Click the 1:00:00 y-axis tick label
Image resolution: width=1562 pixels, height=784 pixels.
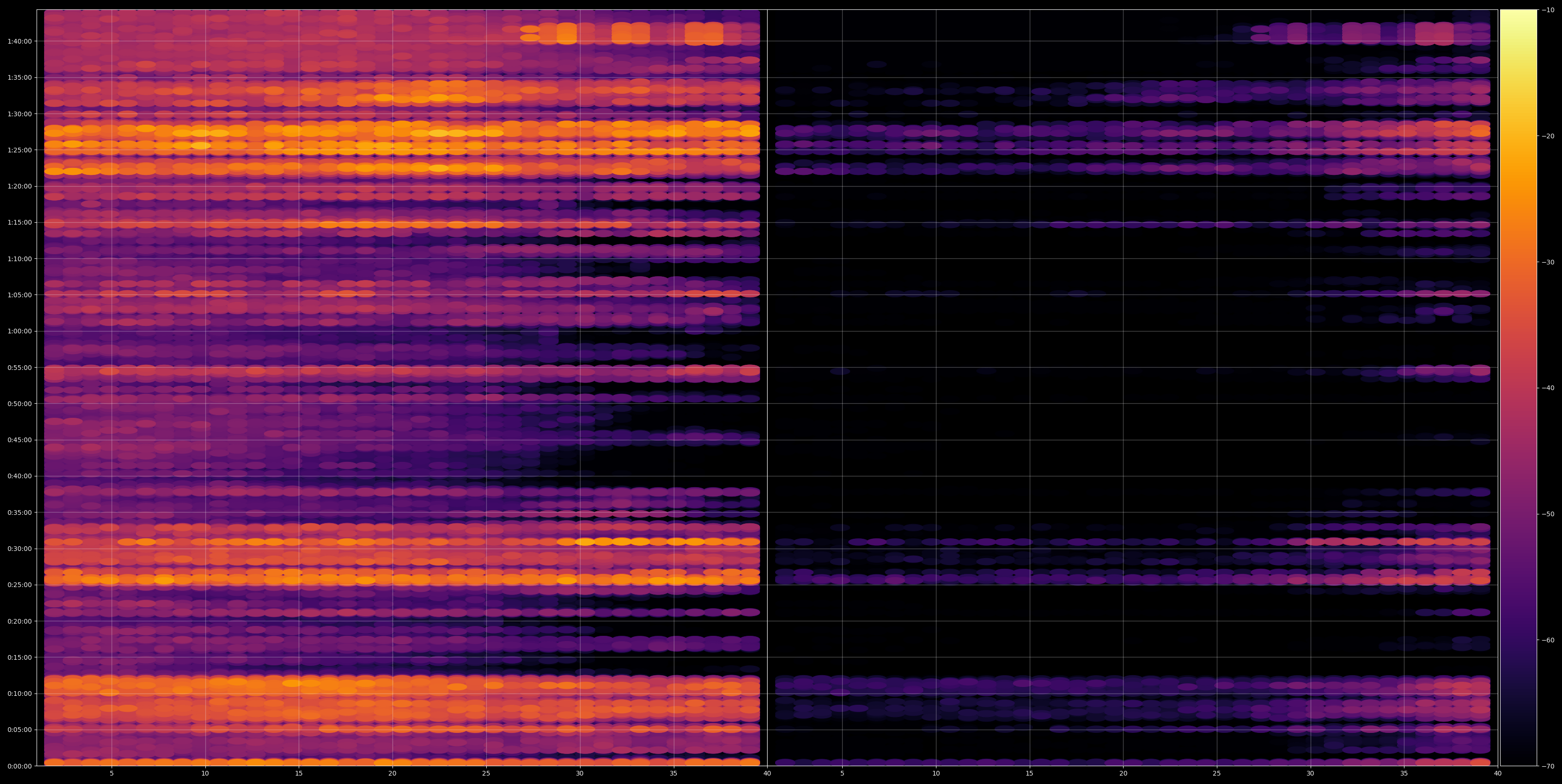click(x=19, y=331)
